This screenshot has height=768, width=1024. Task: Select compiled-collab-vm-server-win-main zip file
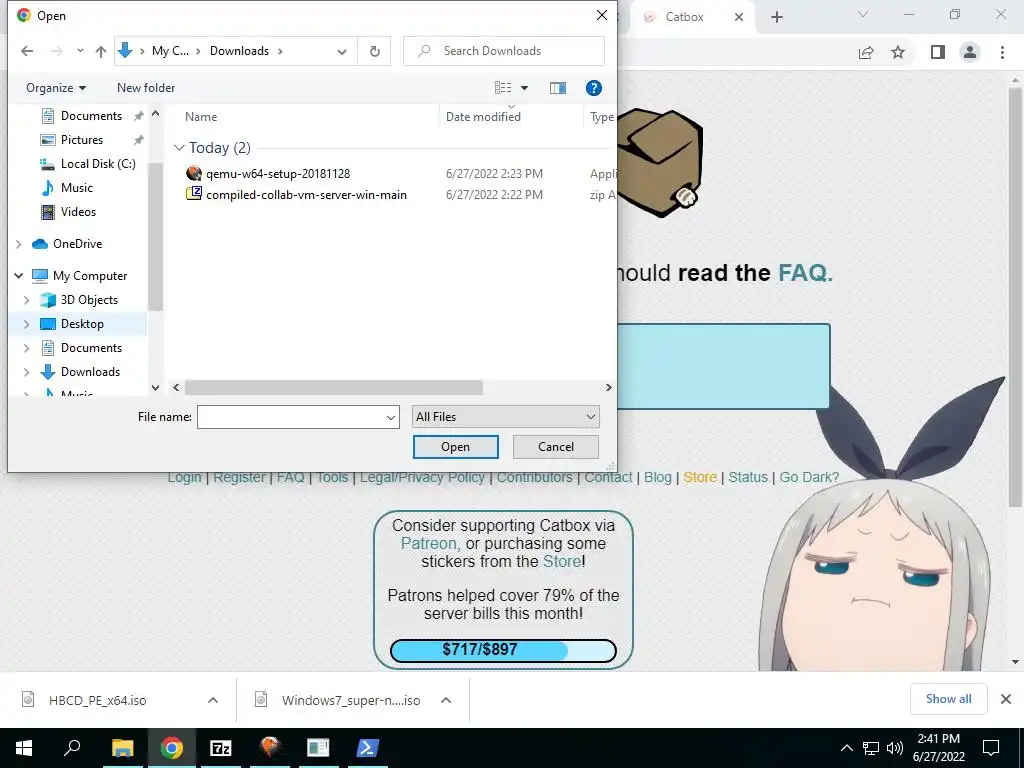[x=306, y=195]
